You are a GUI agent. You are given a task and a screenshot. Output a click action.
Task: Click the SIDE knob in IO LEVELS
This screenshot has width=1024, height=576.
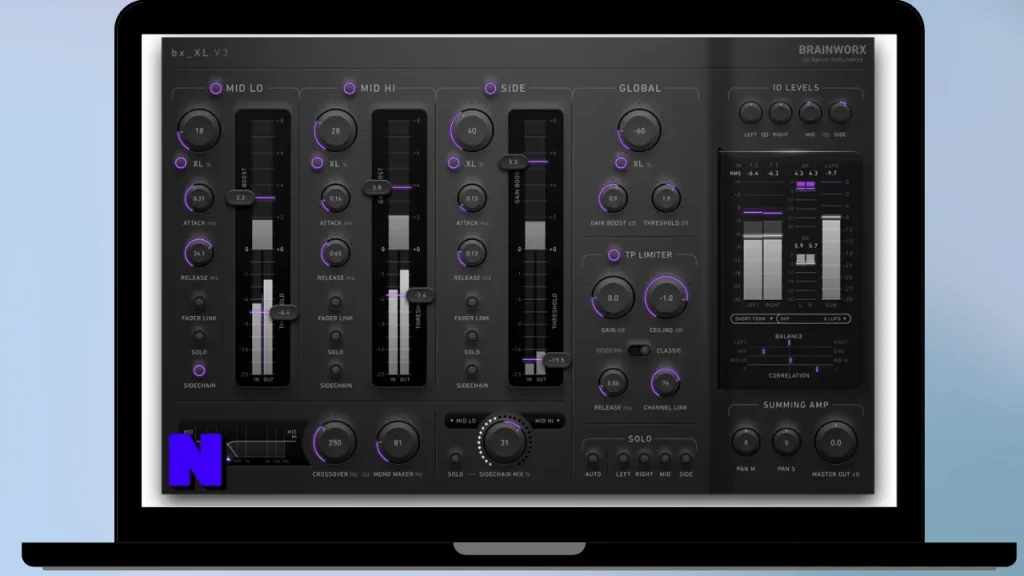point(840,113)
